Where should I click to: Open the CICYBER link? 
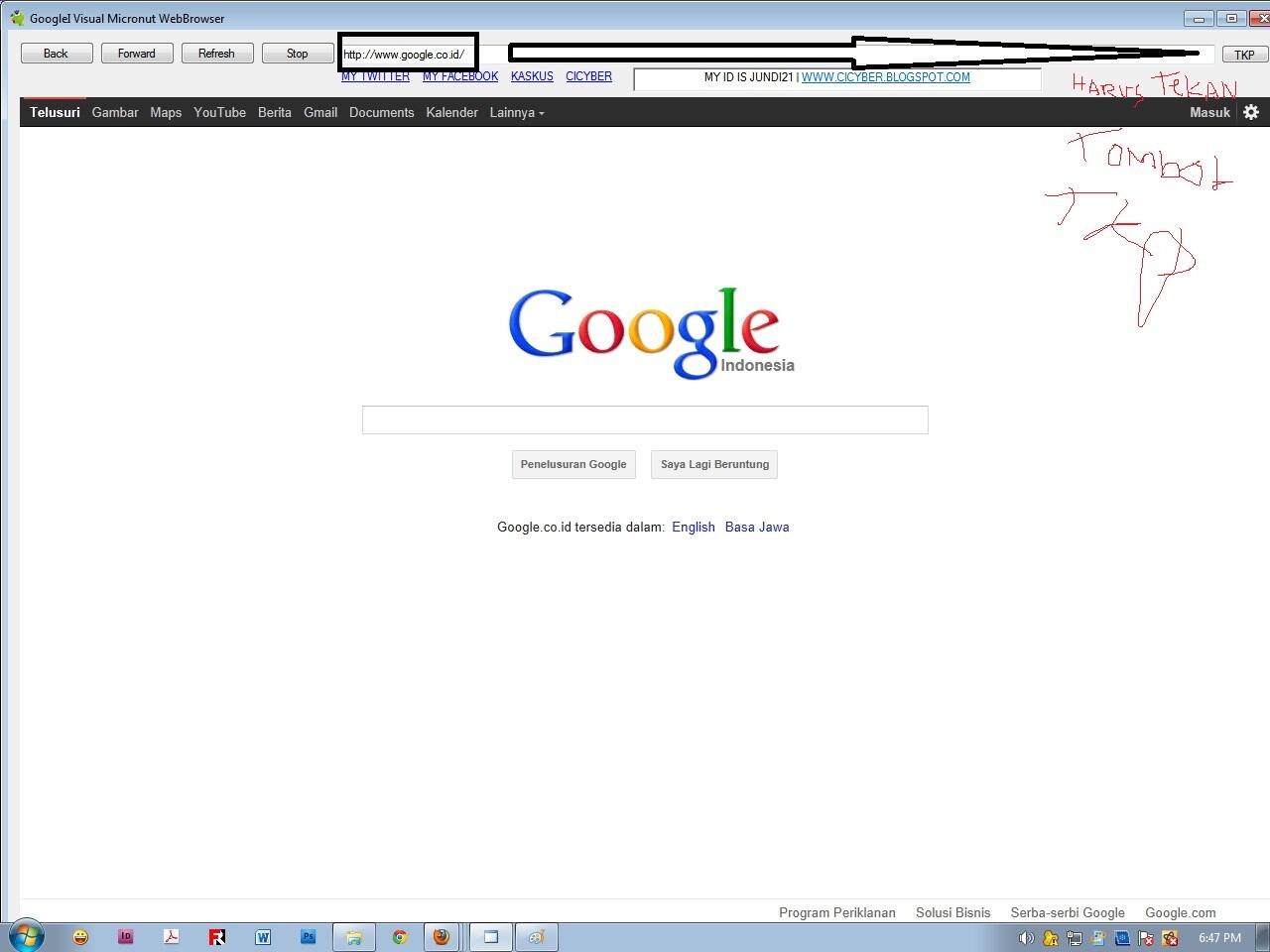click(588, 76)
